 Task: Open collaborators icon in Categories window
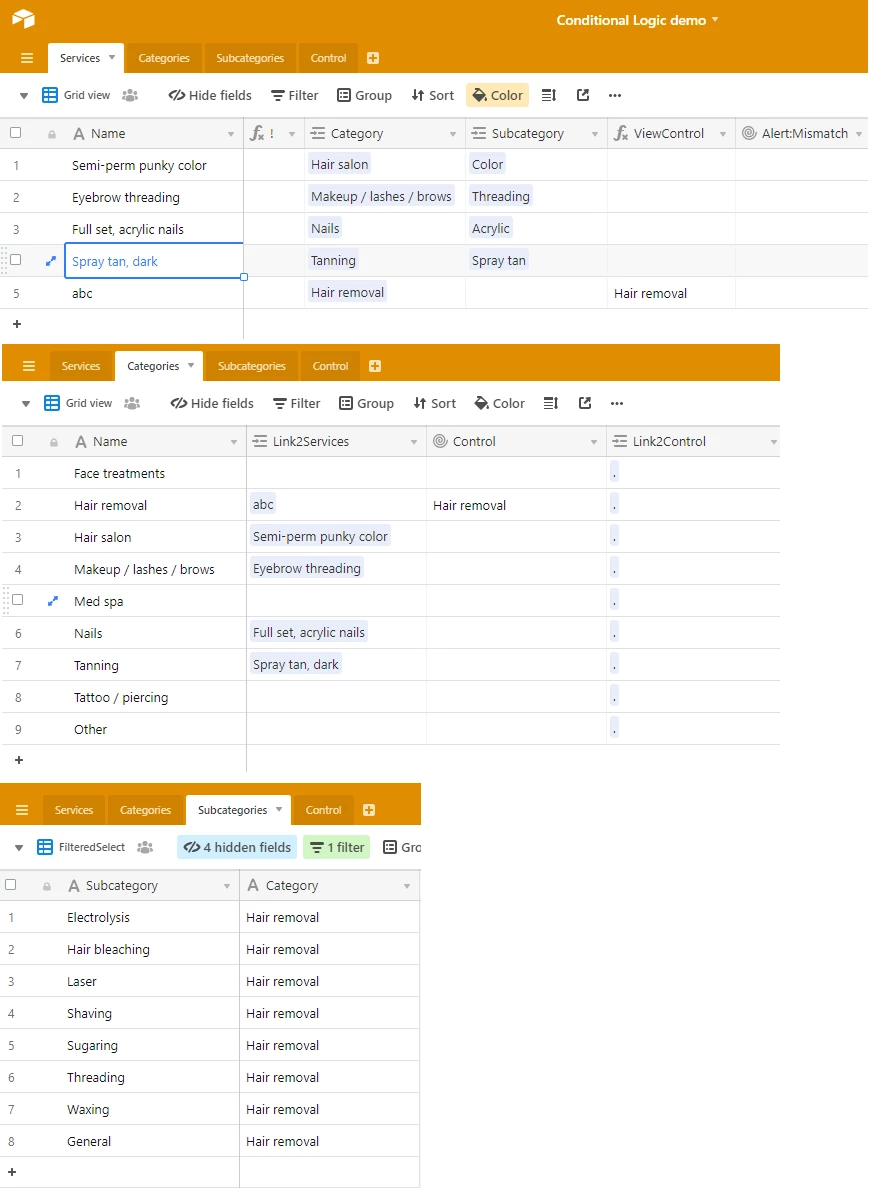pyautogui.click(x=132, y=403)
